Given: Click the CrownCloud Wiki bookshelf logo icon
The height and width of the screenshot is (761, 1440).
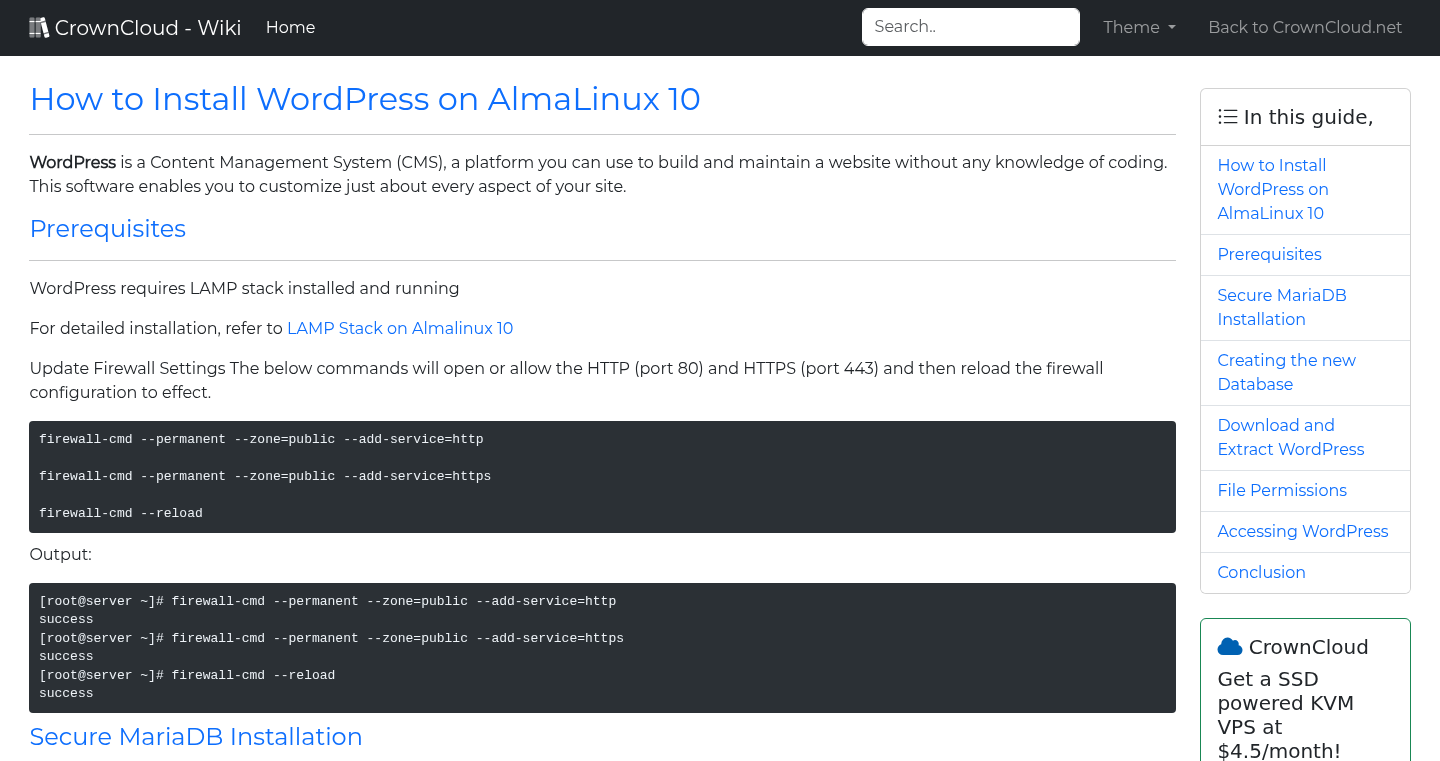Looking at the screenshot, I should coord(39,26).
